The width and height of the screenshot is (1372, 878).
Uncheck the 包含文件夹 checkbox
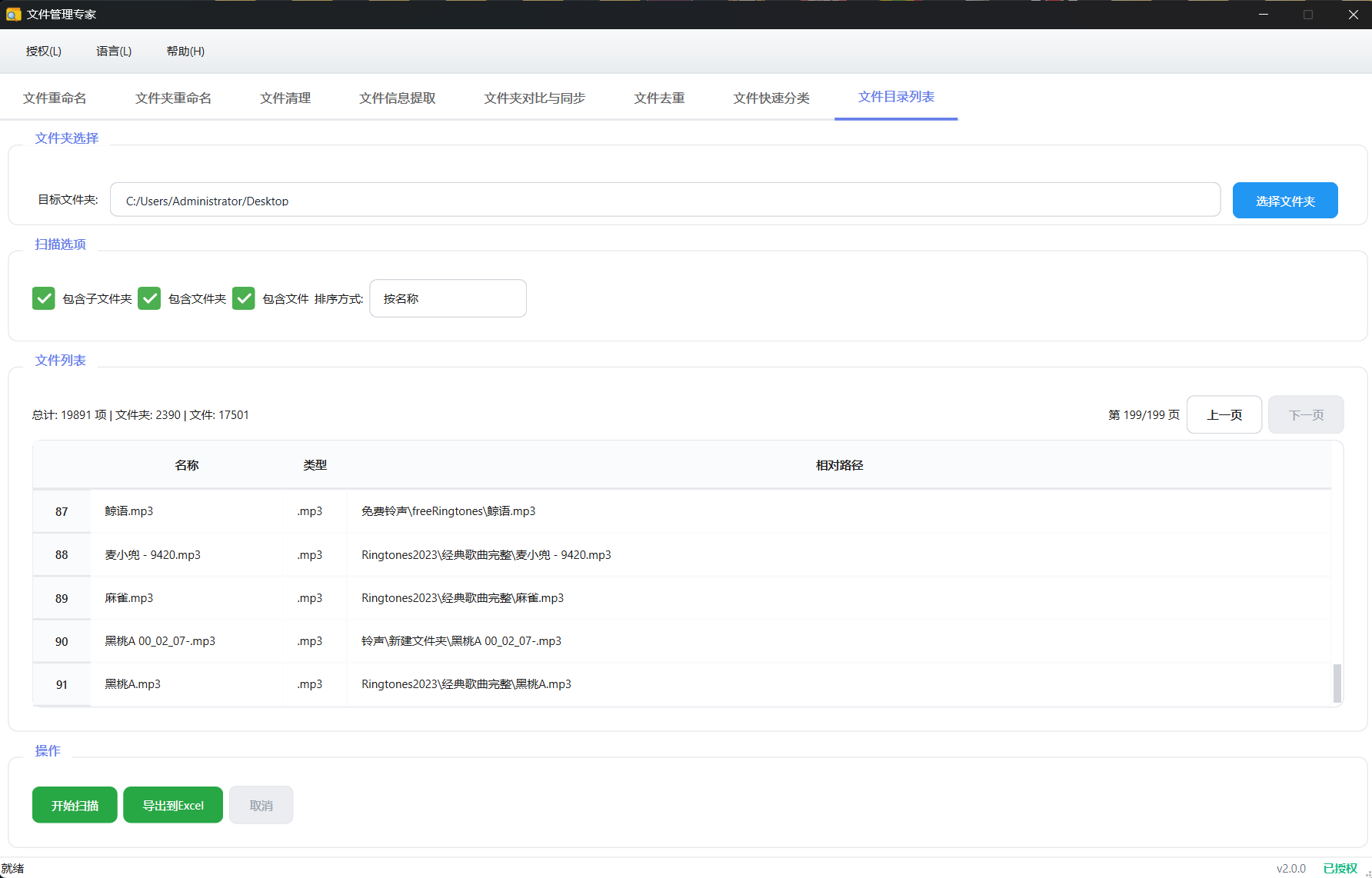(x=149, y=298)
